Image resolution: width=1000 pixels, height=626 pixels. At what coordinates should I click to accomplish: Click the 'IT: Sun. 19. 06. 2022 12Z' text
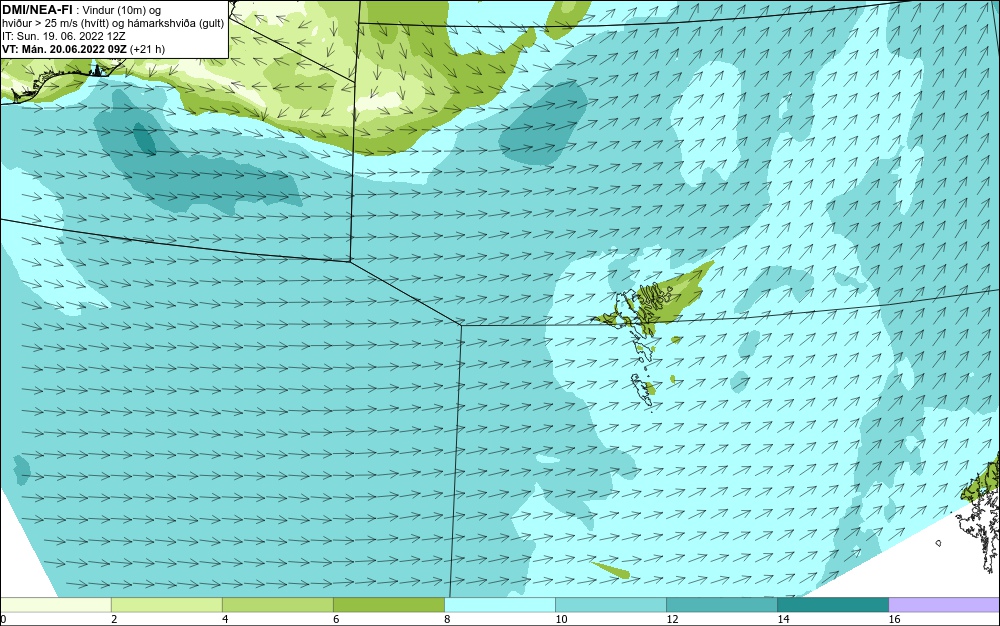point(64,36)
